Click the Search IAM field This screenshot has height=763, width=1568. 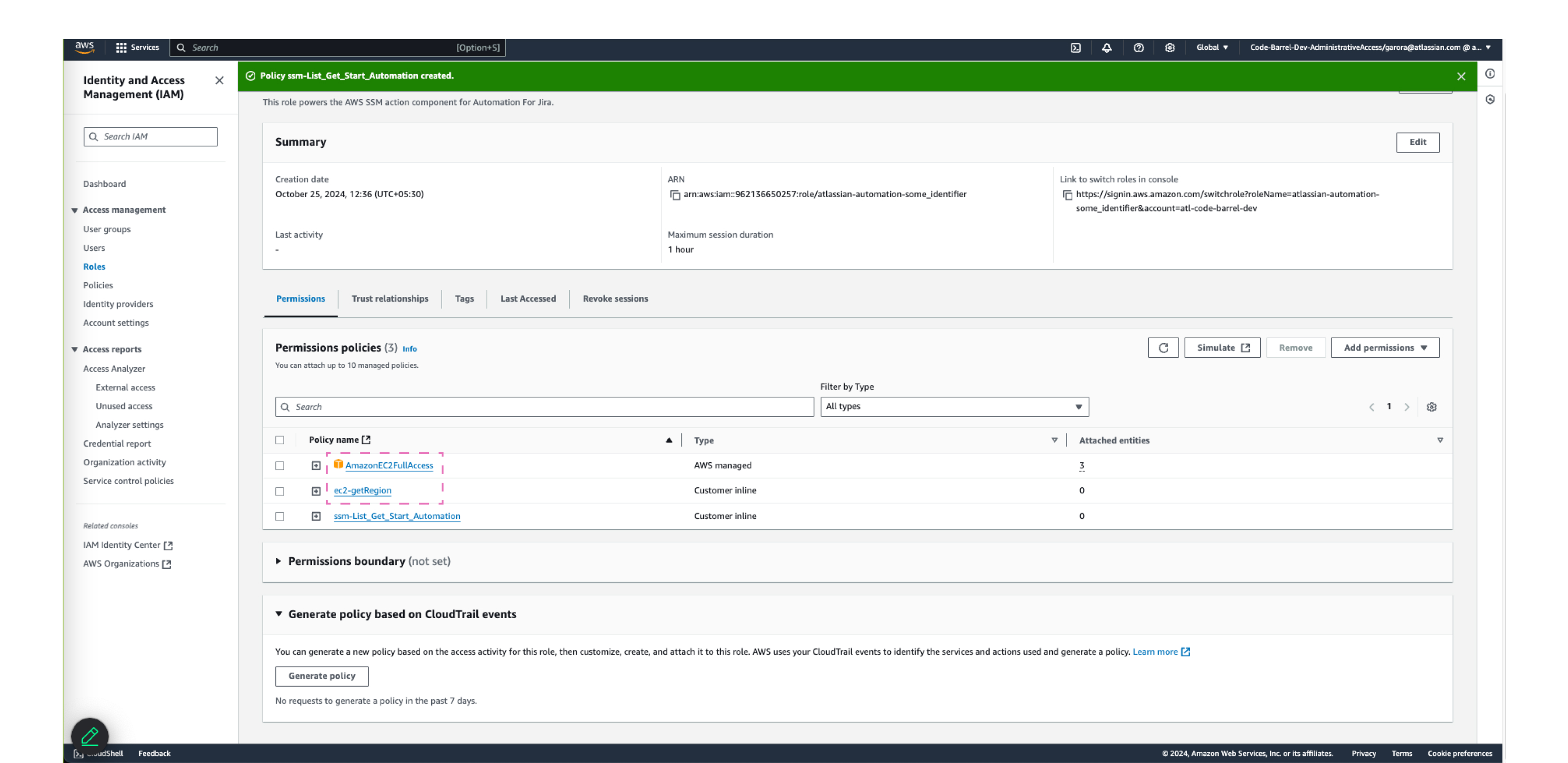(x=150, y=136)
